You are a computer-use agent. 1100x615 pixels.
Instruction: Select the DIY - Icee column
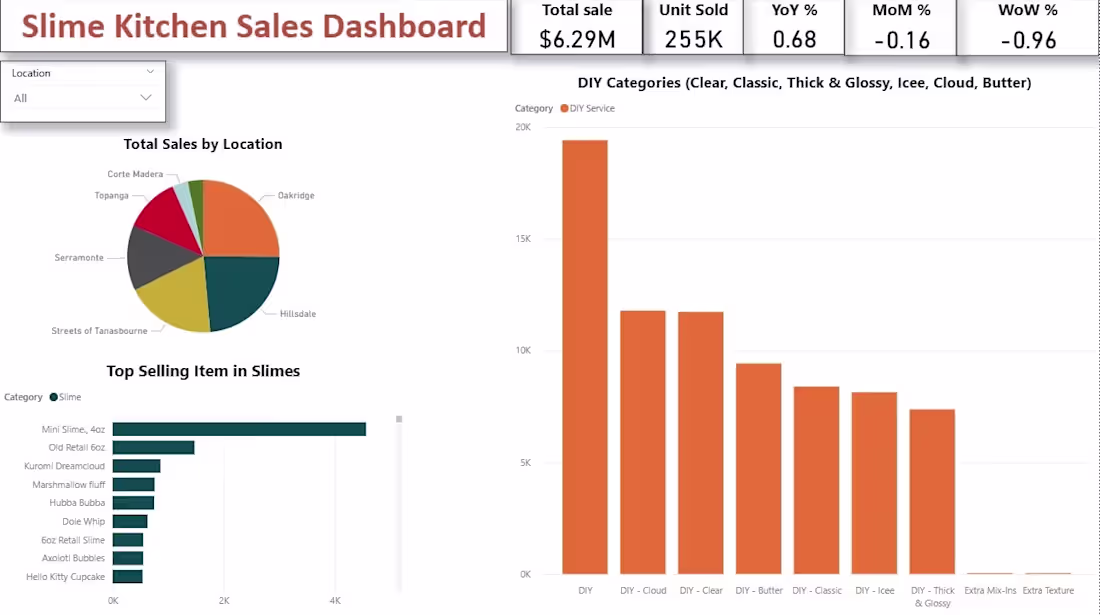[874, 483]
